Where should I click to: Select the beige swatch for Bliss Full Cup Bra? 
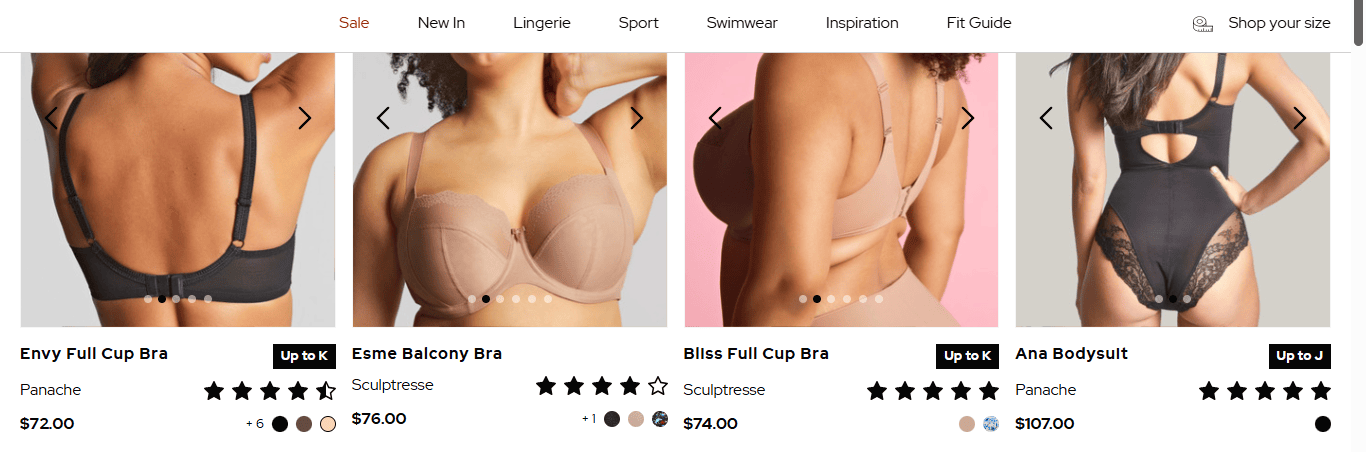967,424
